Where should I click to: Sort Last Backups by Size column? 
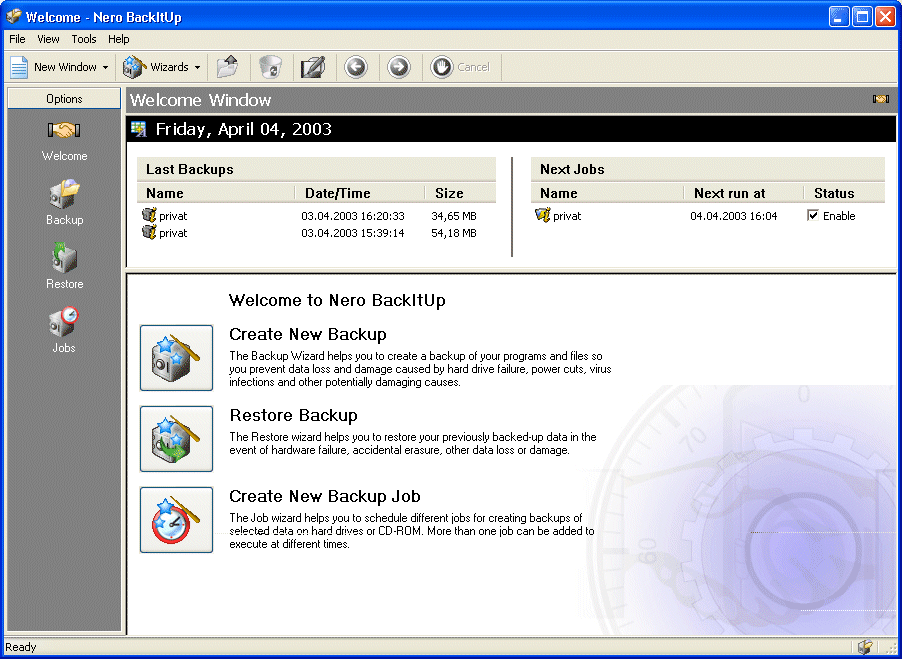click(x=460, y=193)
